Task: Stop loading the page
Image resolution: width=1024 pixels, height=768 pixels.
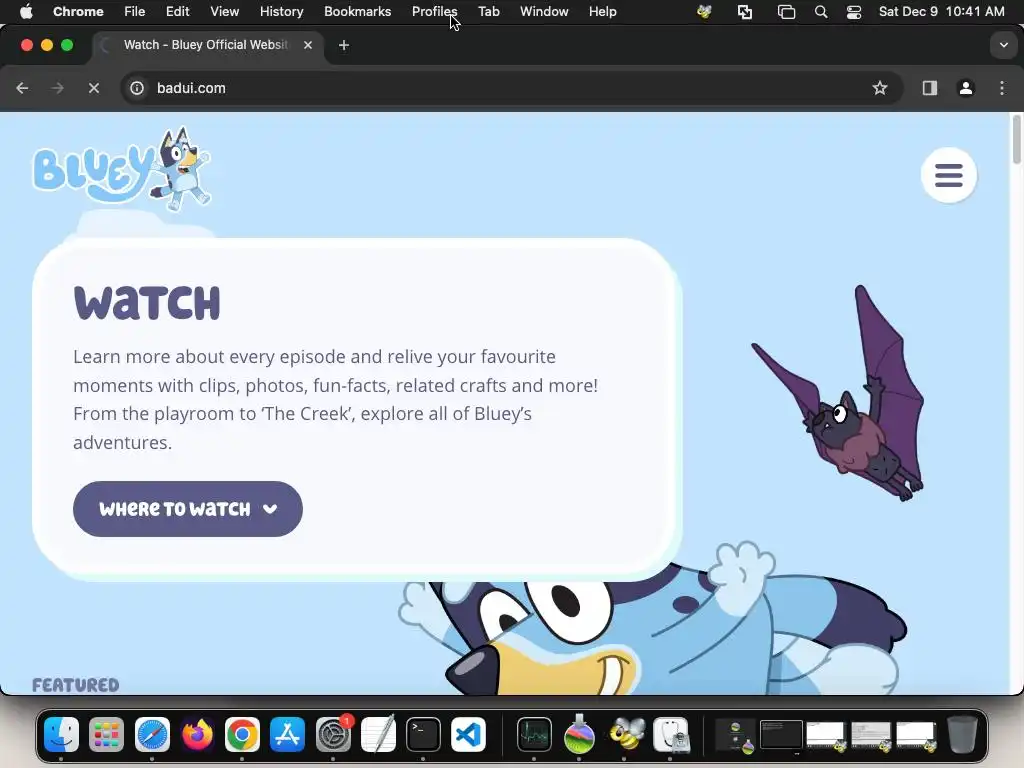Action: click(x=94, y=88)
